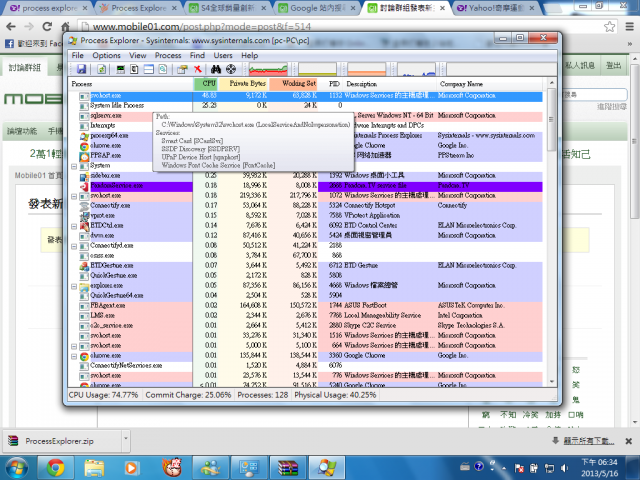640x480 pixels.
Task: Select the Connectify.exe process row
Action: [x=305, y=206]
